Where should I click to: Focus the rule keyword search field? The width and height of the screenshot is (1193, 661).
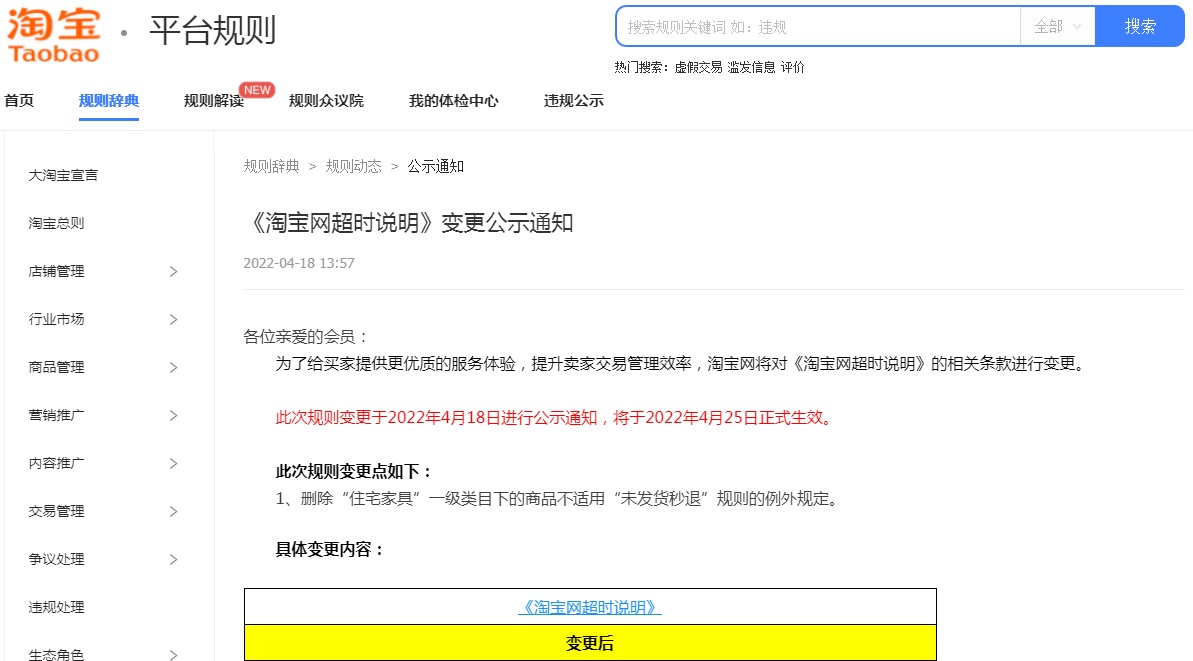pyautogui.click(x=817, y=27)
